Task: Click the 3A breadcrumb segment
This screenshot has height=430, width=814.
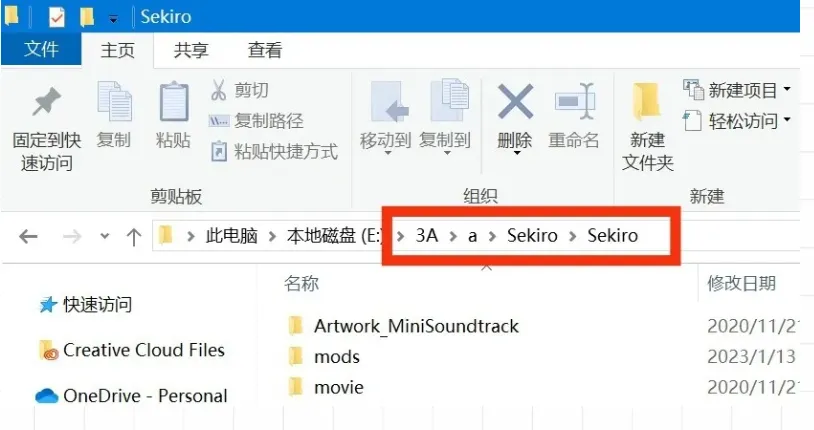Action: 427,236
